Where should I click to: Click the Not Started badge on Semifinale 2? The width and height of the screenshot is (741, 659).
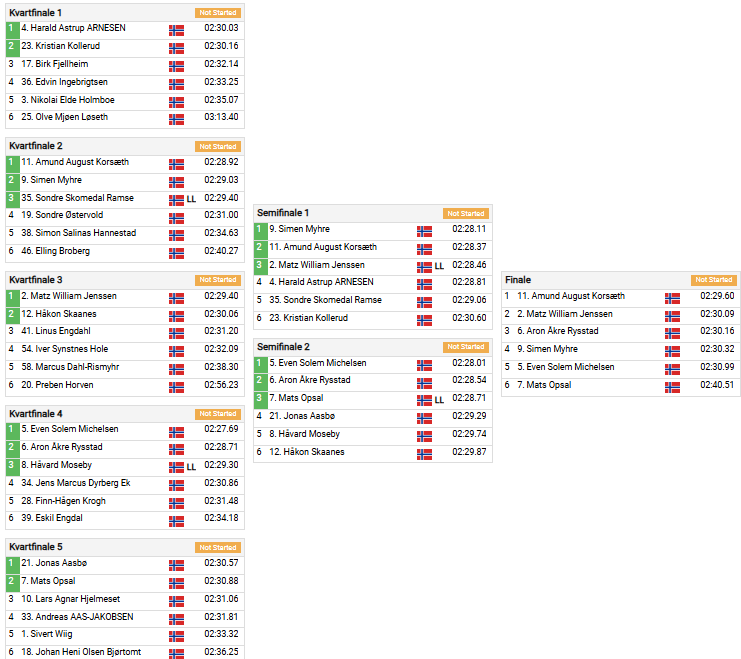[465, 347]
